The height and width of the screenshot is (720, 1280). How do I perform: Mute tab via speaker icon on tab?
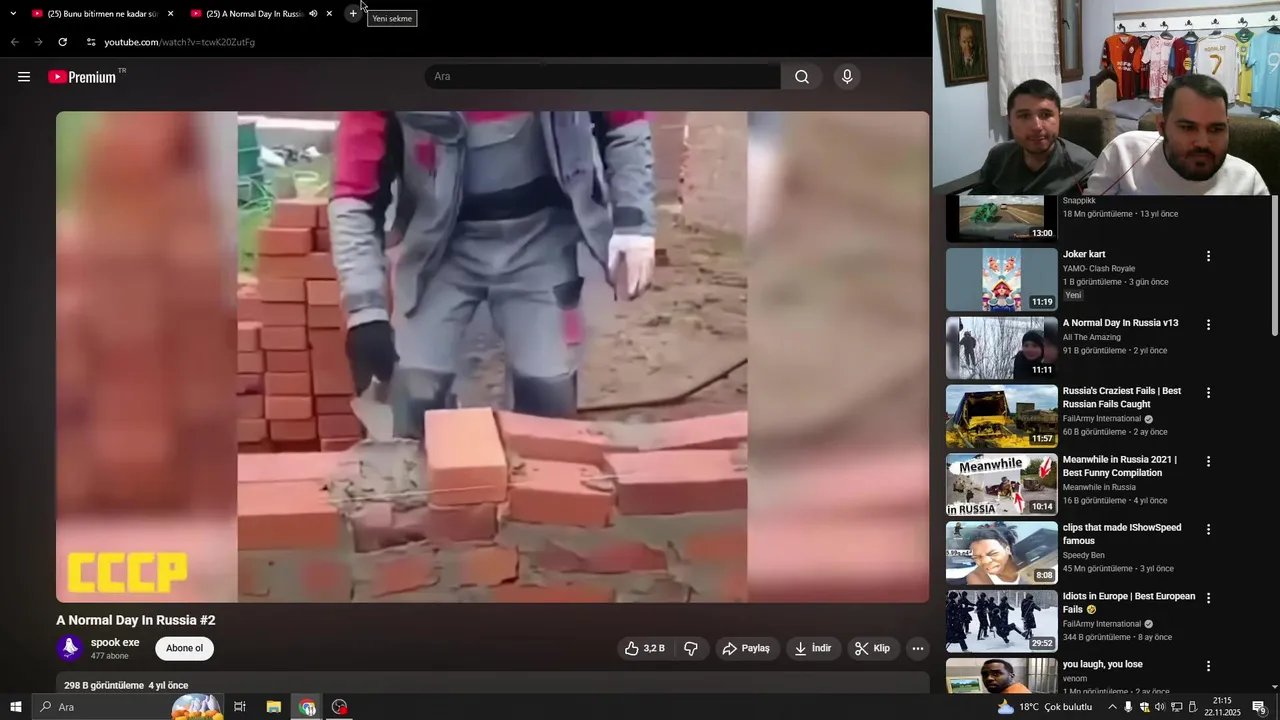click(313, 14)
